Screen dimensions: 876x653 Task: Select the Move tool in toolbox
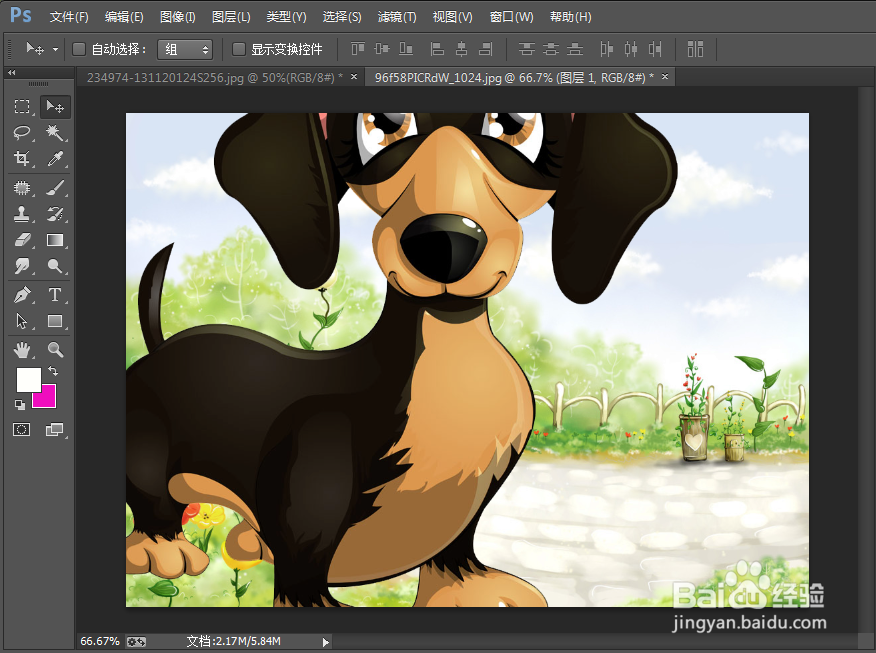[55, 106]
